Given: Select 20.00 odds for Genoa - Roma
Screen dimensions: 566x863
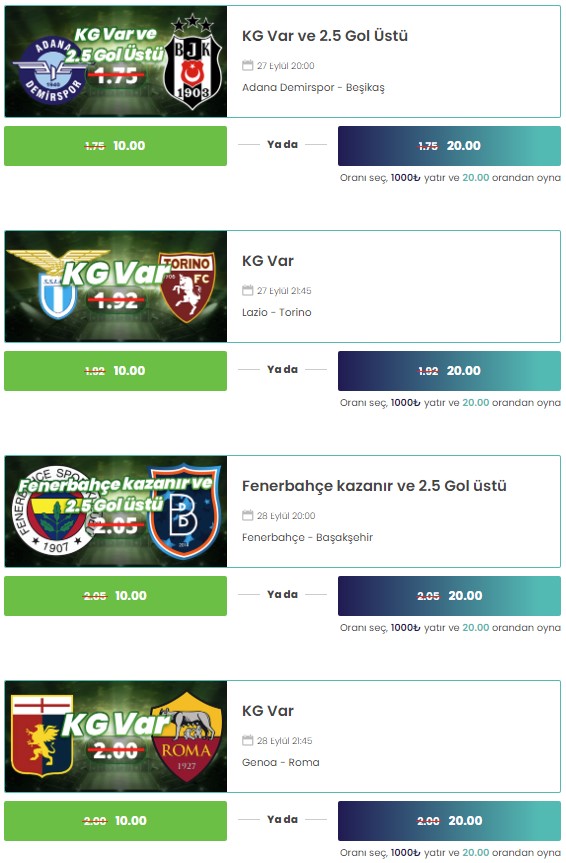Looking at the screenshot, I should (449, 821).
